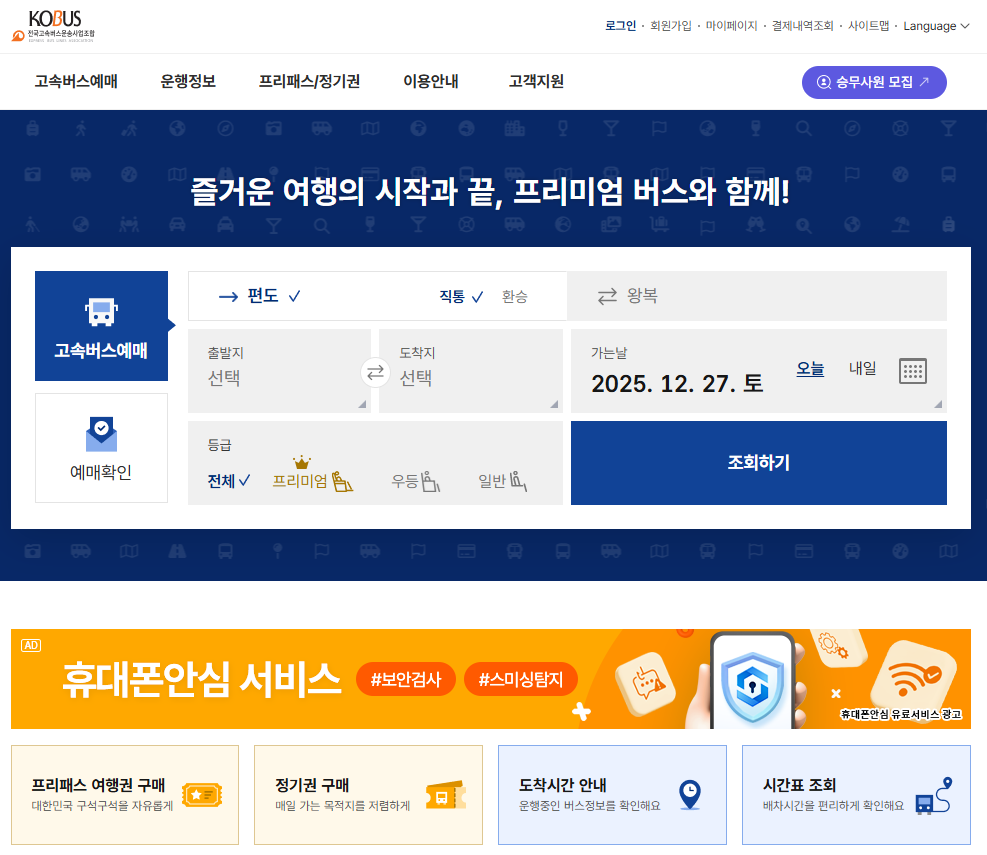Open the 출발지 departure selector
Image resolution: width=987 pixels, height=855 pixels.
279,371
